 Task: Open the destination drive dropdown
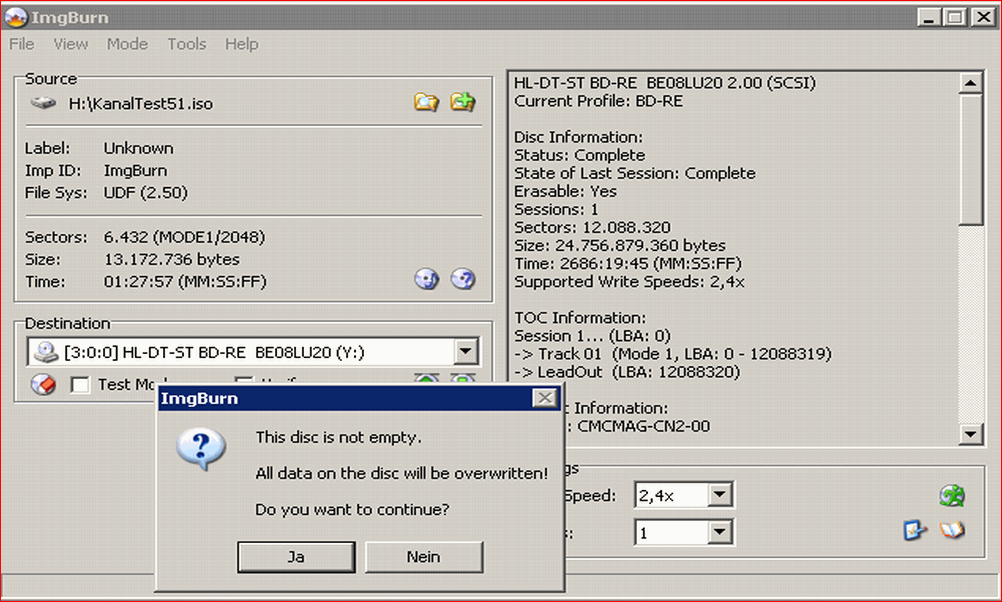465,352
